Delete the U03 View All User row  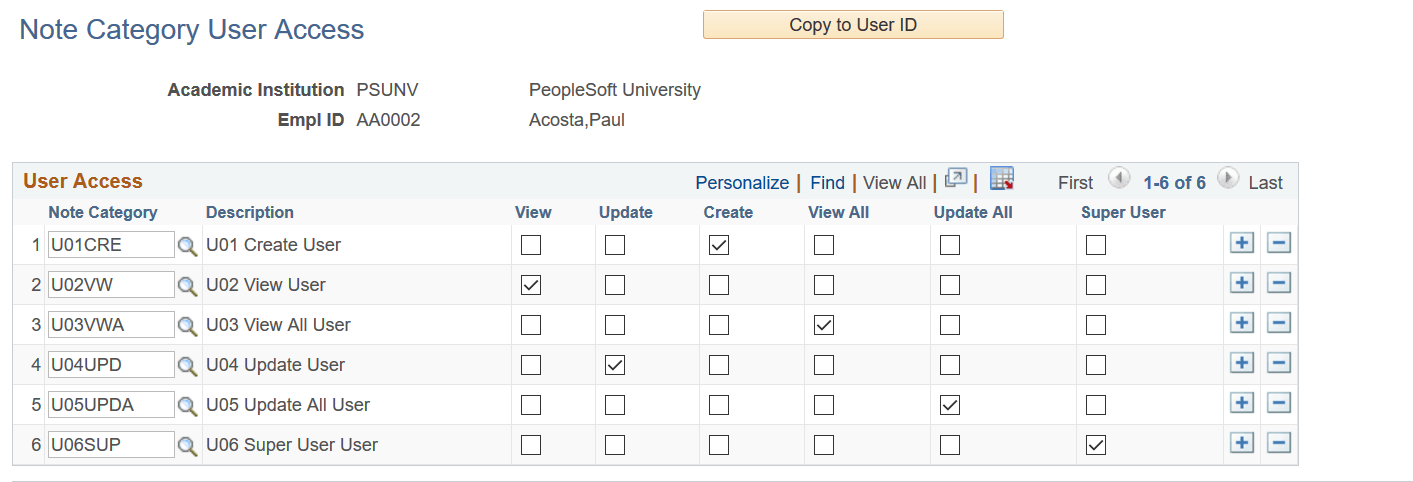[x=1278, y=324]
